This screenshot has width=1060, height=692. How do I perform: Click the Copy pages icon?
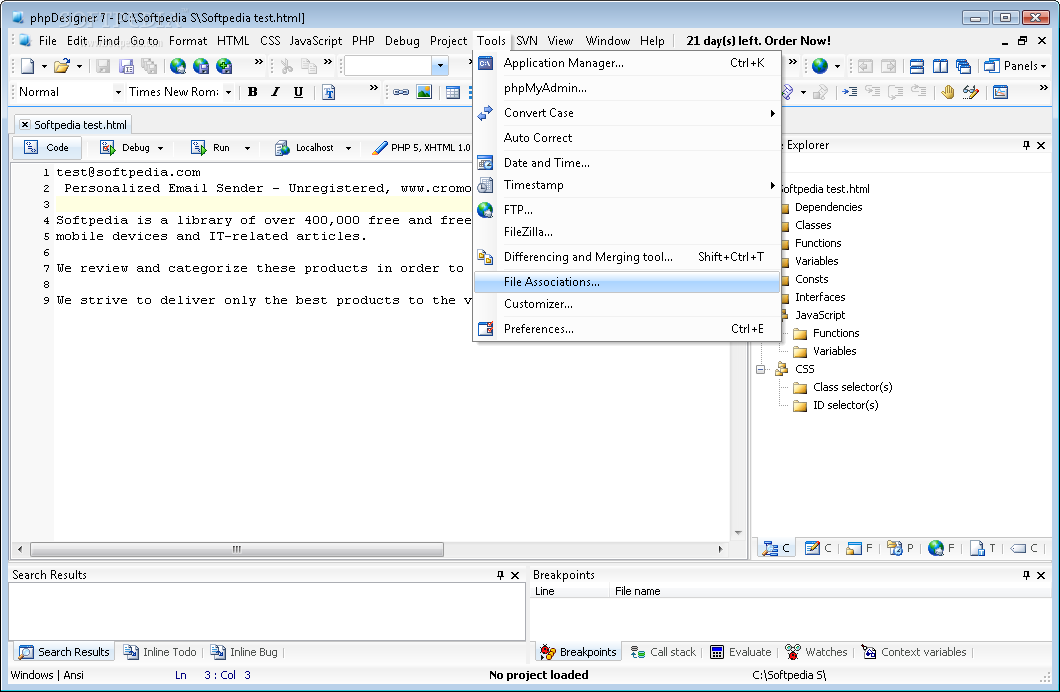click(309, 66)
